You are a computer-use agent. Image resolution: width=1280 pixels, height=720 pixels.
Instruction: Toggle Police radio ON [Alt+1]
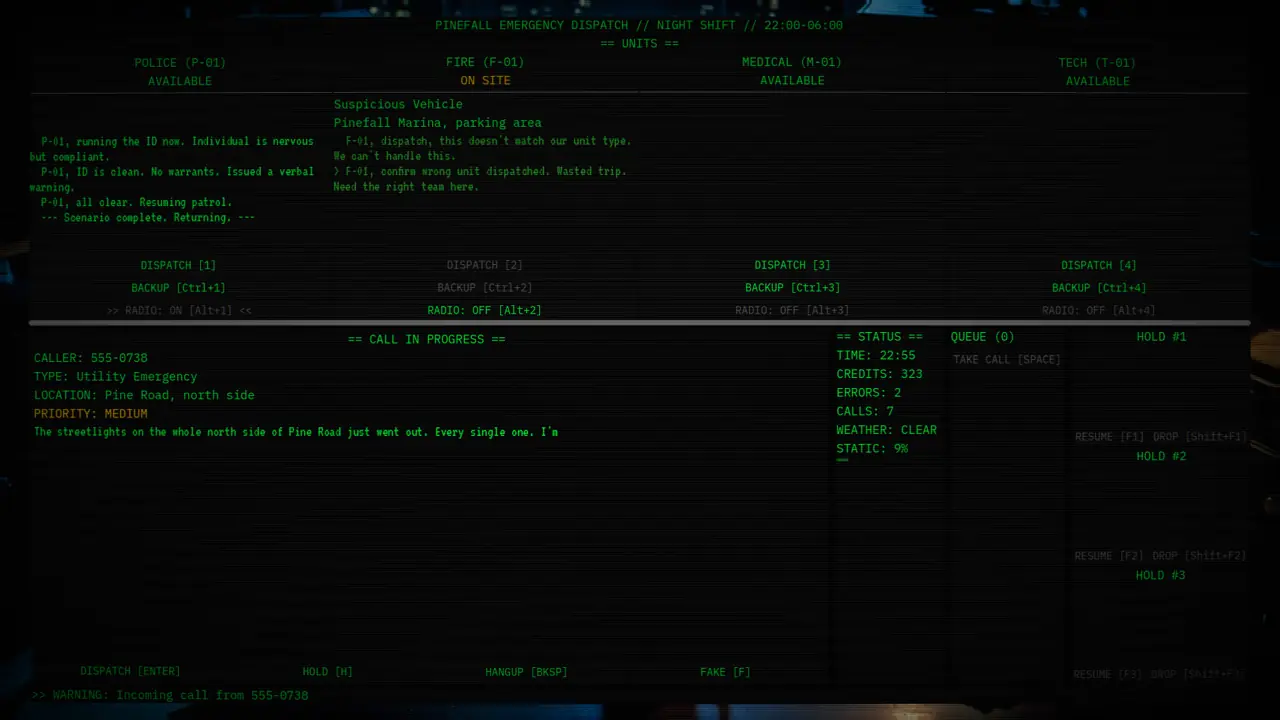(x=179, y=311)
